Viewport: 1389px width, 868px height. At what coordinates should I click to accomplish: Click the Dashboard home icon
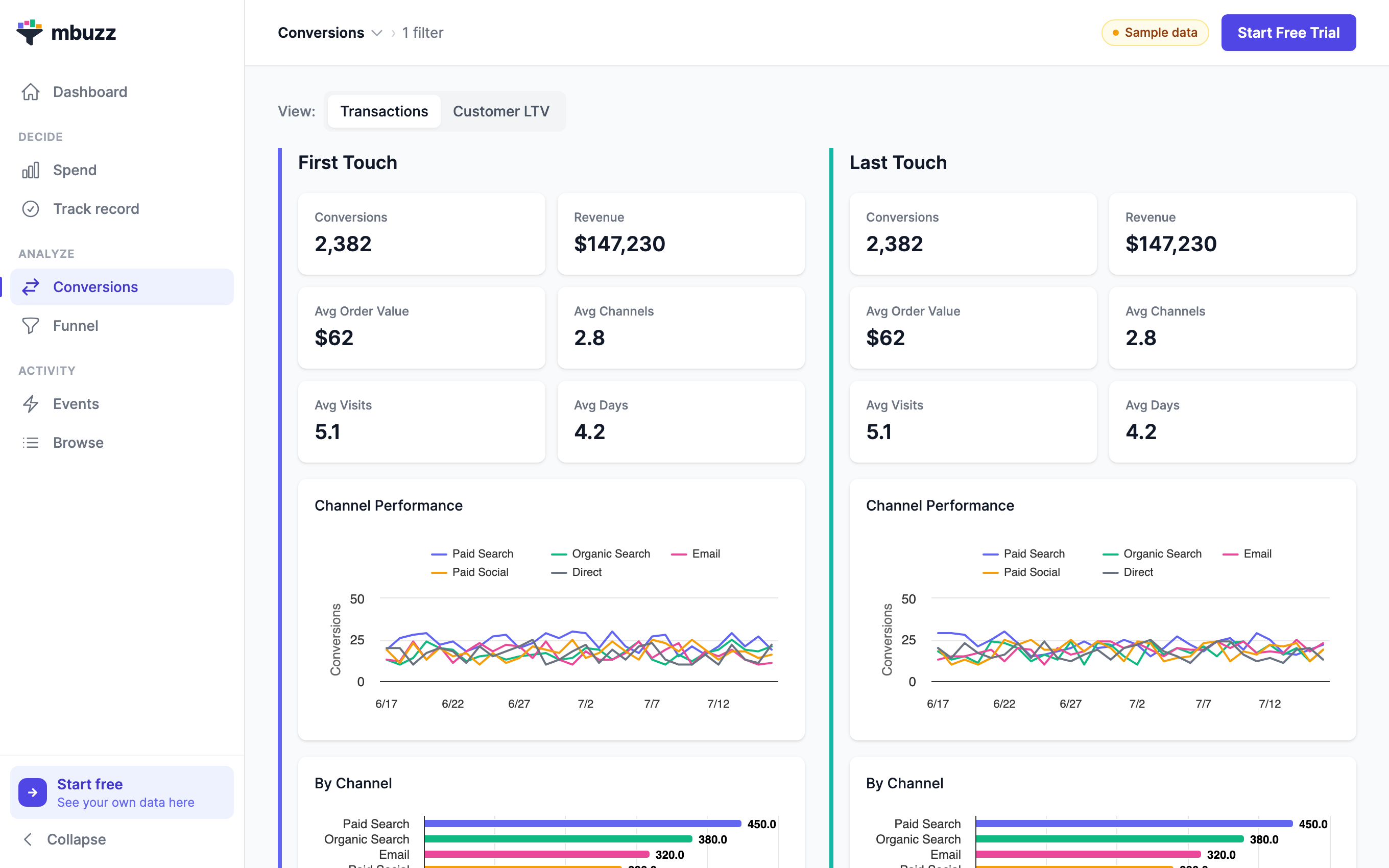tap(31, 92)
